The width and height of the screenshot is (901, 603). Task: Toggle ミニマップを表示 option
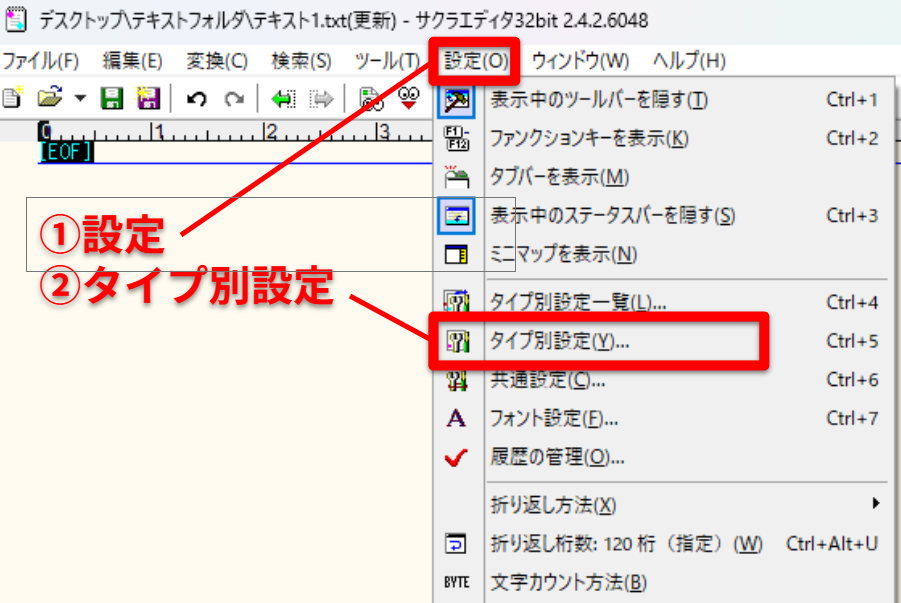[563, 254]
